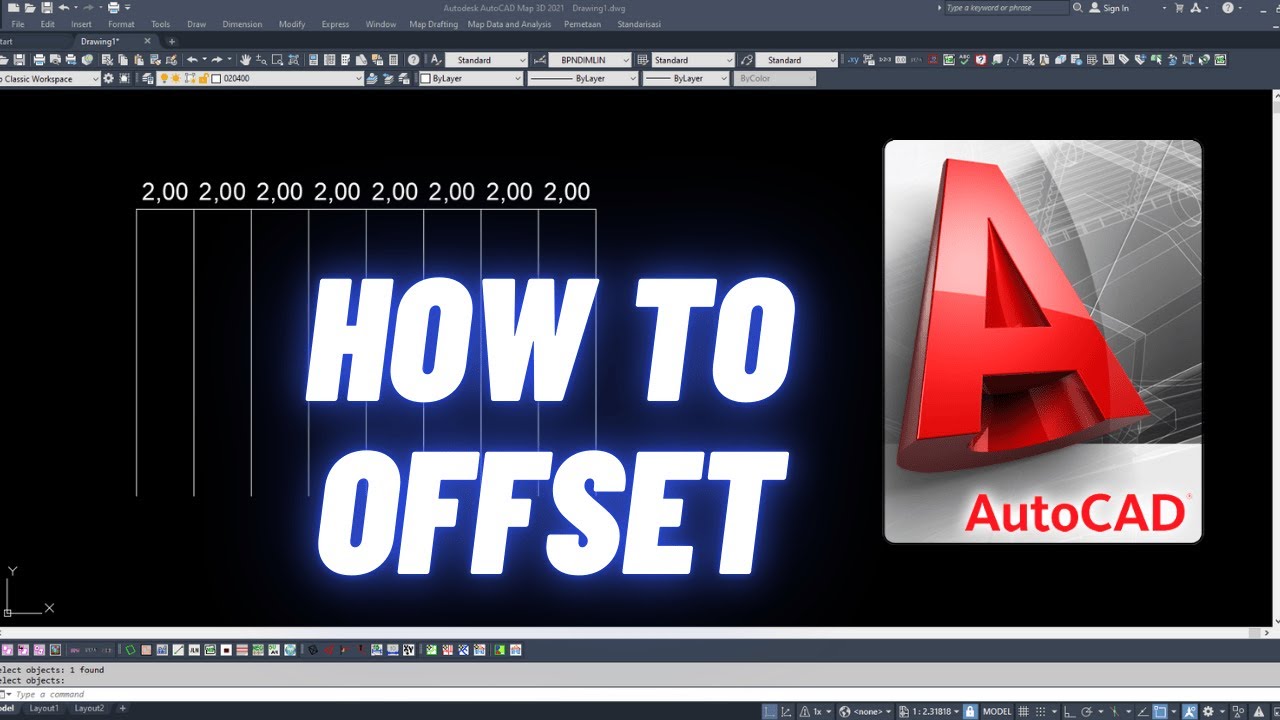This screenshot has height=720, width=1280.
Task: Toggle the layer freeze sun icon
Action: click(175, 78)
